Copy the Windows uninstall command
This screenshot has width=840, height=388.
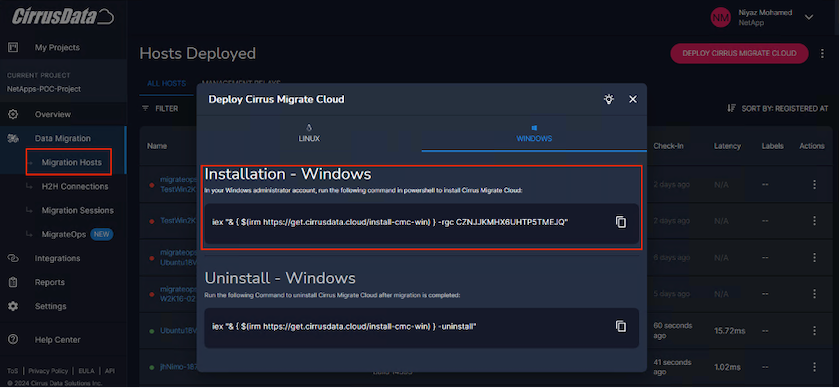pyautogui.click(x=621, y=326)
